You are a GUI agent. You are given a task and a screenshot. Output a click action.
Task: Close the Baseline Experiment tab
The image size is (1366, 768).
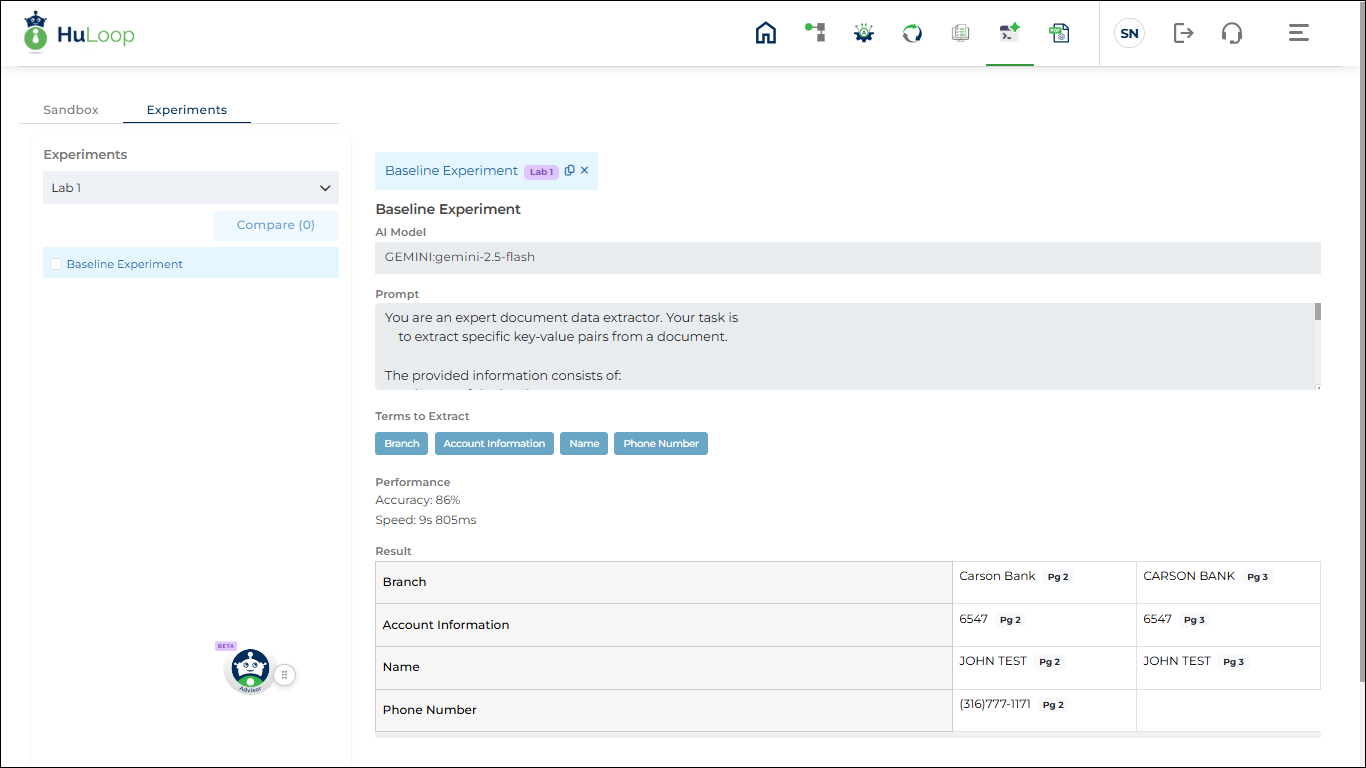coord(585,171)
